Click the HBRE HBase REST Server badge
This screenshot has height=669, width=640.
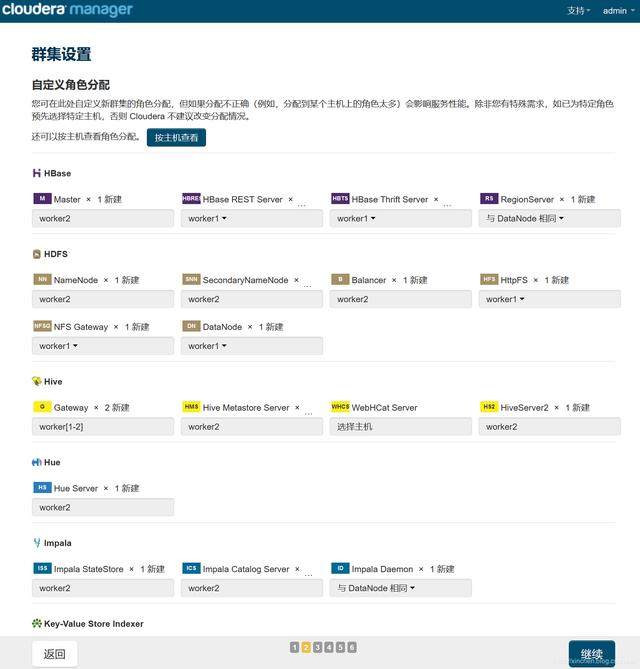(191, 198)
